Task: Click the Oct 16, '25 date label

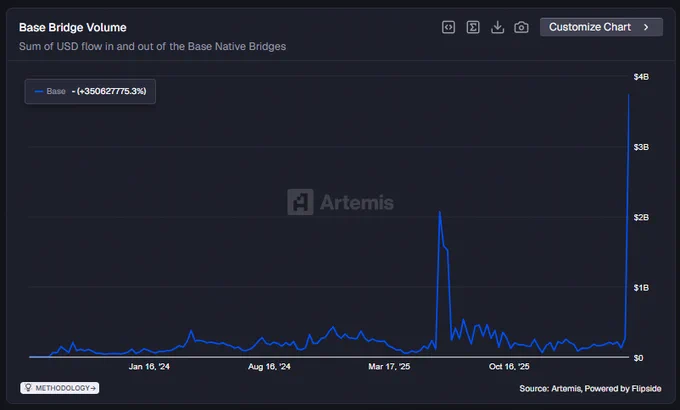Action: point(509,367)
